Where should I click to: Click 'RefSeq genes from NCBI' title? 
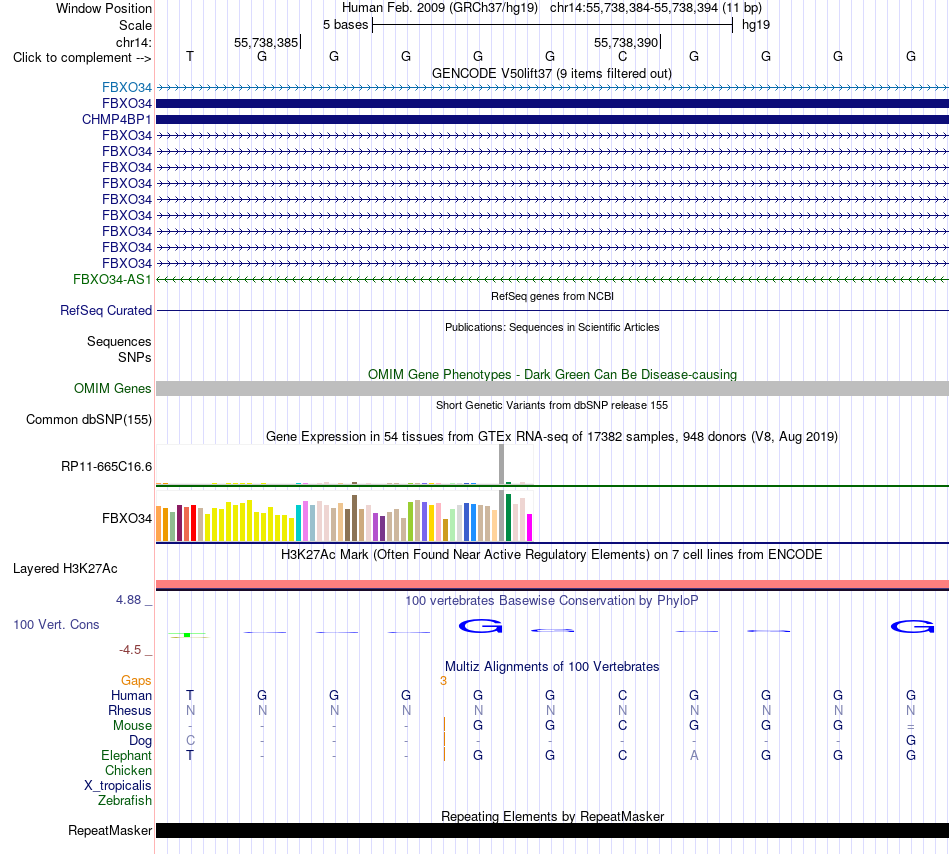[x=552, y=296]
